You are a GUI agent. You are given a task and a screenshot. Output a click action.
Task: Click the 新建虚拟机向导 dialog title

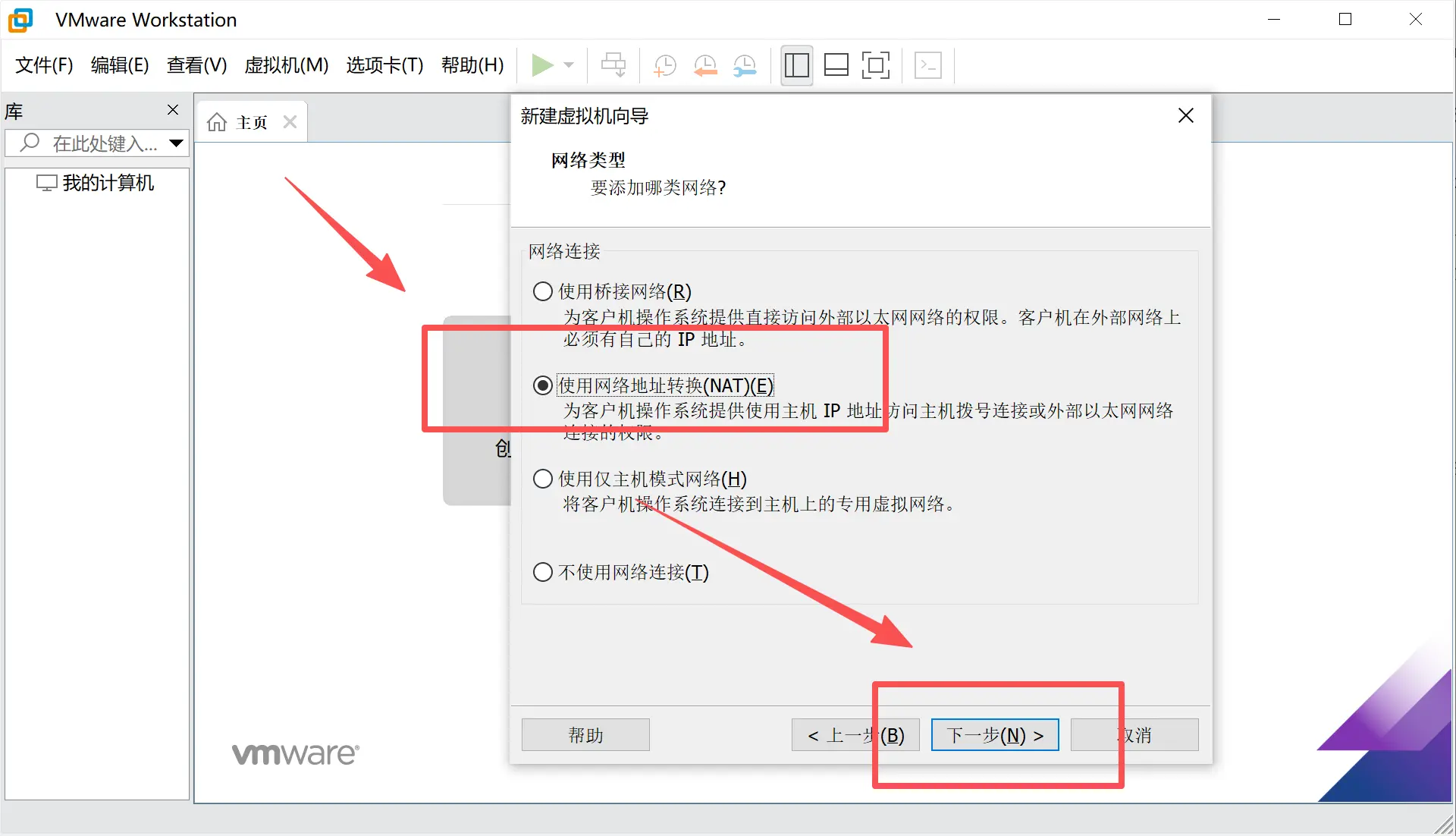click(x=585, y=116)
